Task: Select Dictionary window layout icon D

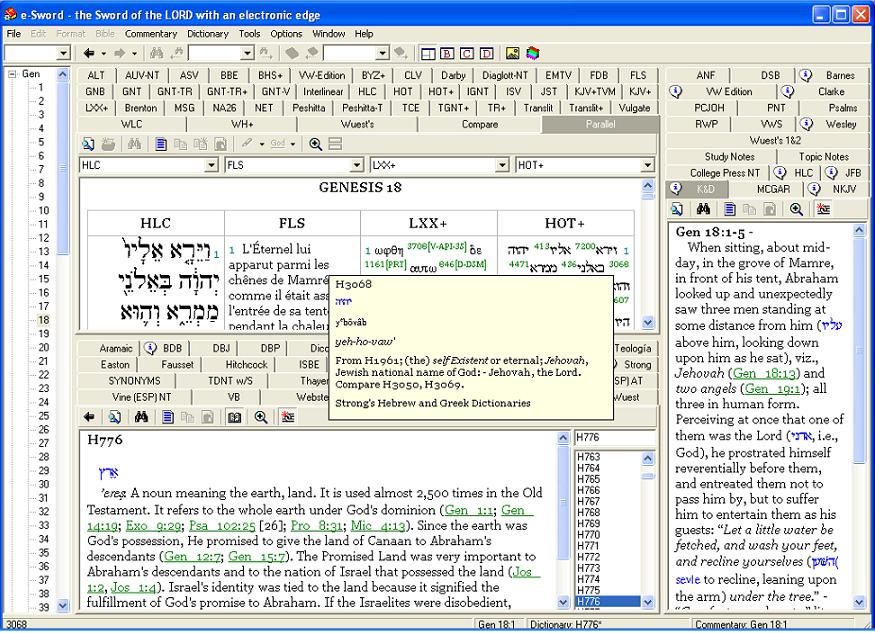Action: point(487,53)
